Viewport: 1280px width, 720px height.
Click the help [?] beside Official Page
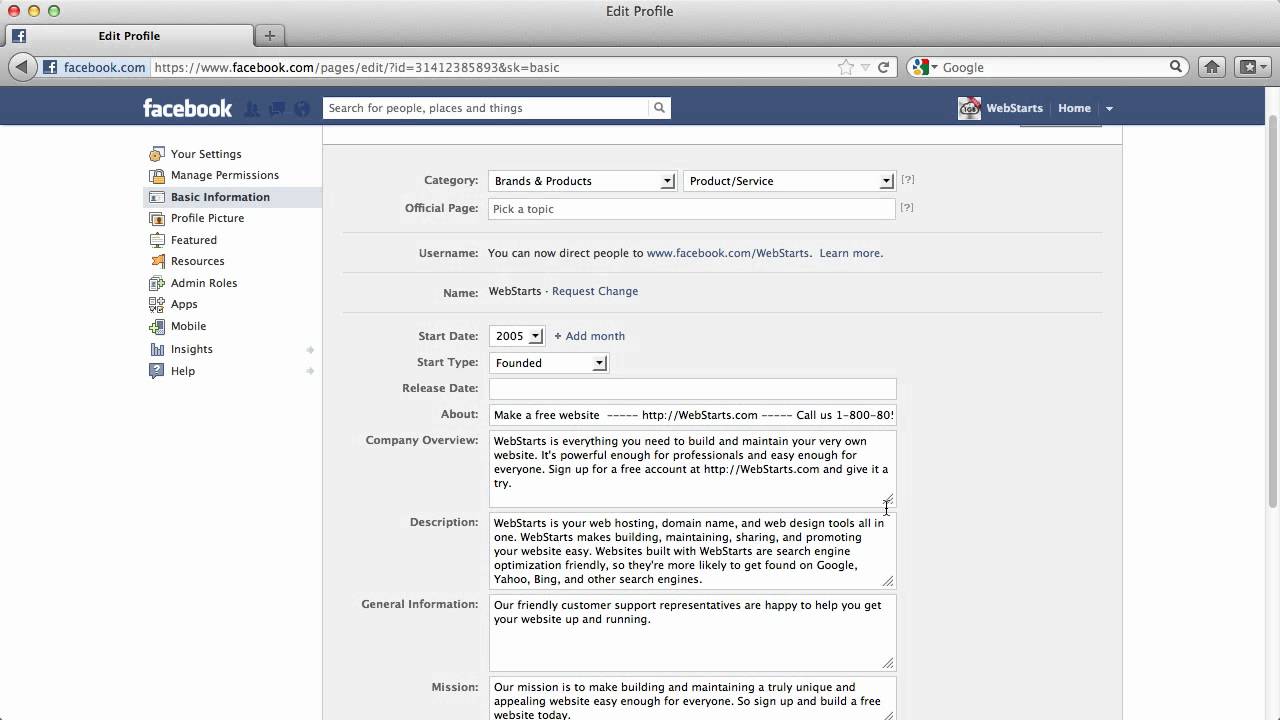coord(907,208)
